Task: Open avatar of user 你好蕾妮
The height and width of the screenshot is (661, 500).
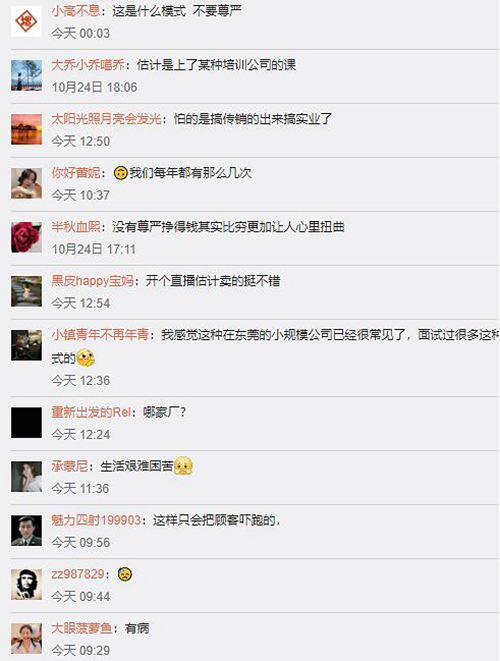Action: 26,183
